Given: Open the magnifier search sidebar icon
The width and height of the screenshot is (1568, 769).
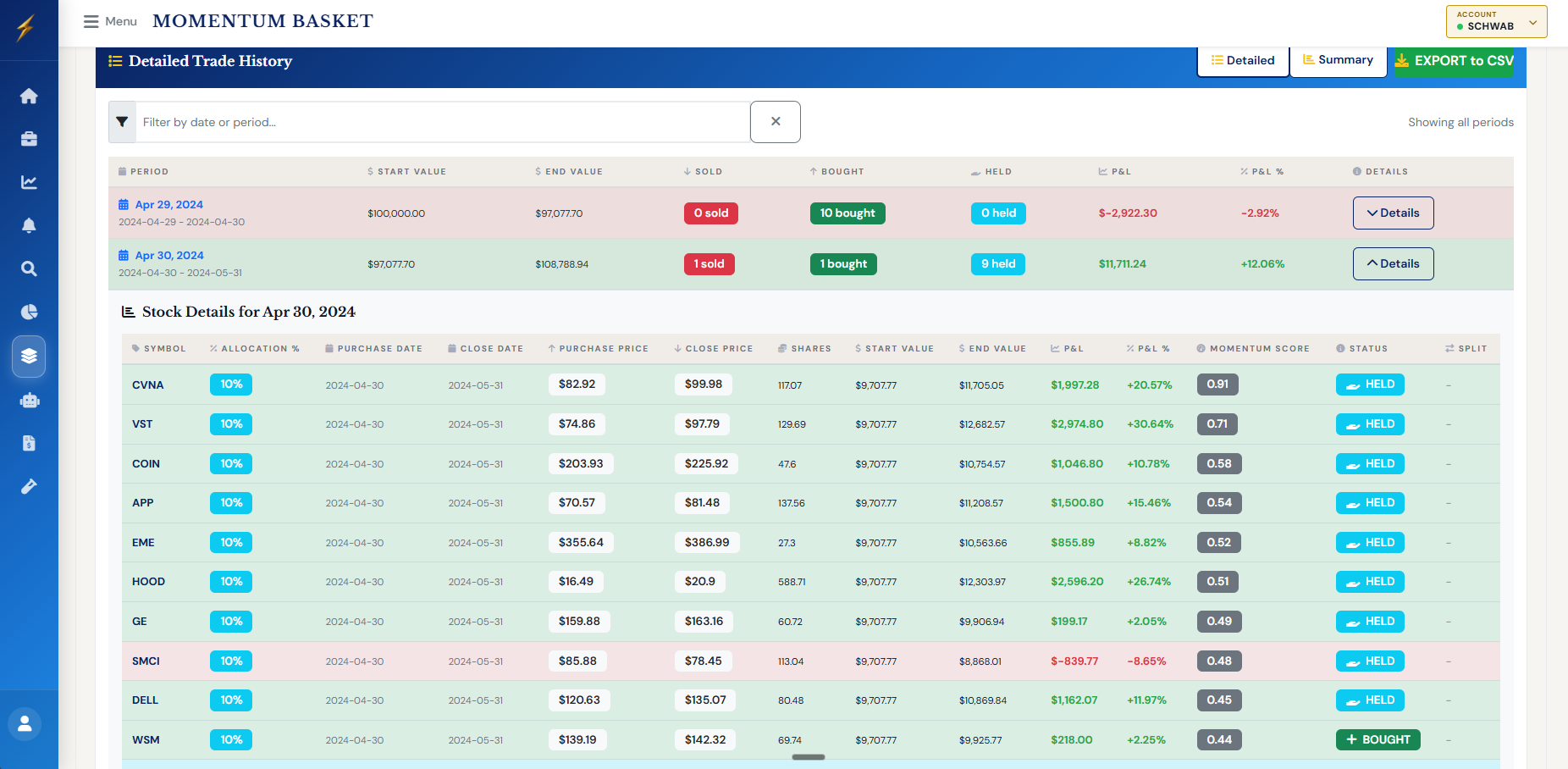Looking at the screenshot, I should coord(29,268).
